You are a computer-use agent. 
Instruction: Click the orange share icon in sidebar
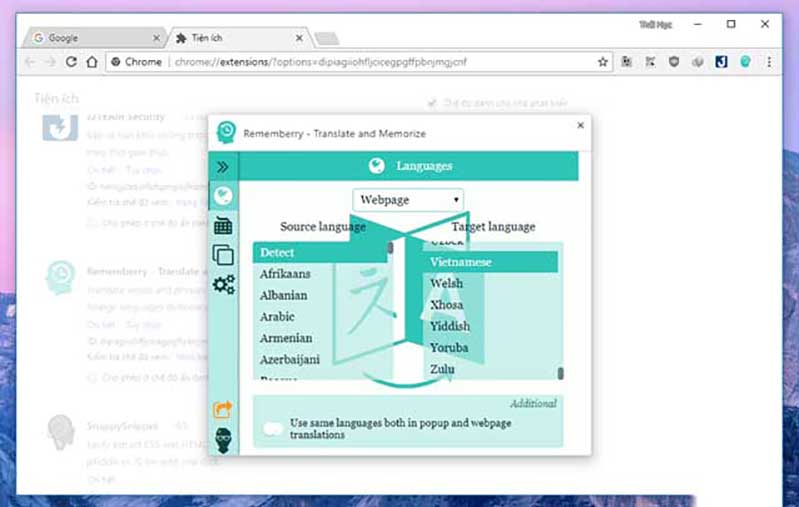[222, 410]
